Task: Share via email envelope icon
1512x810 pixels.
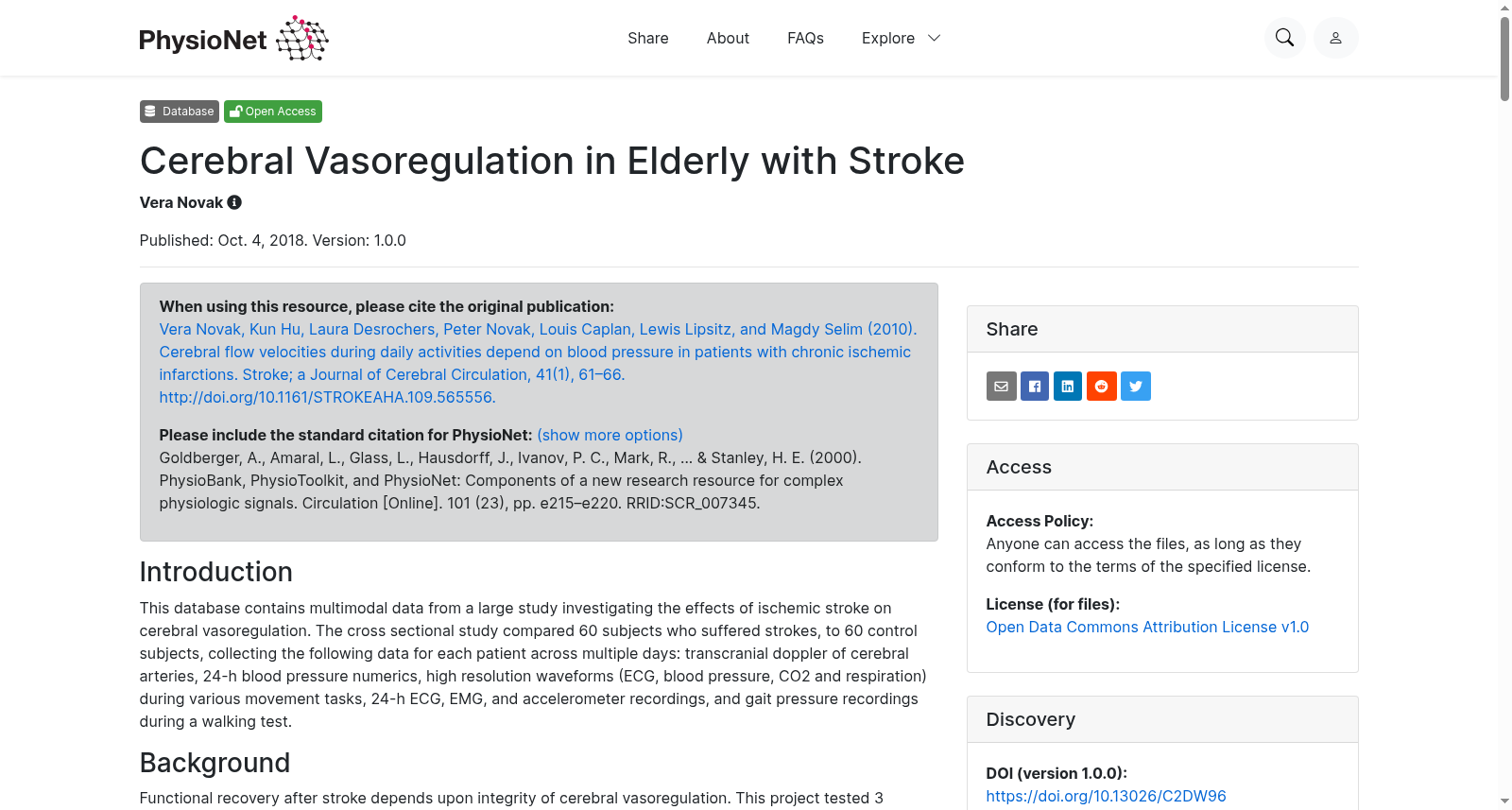Action: [1002, 386]
